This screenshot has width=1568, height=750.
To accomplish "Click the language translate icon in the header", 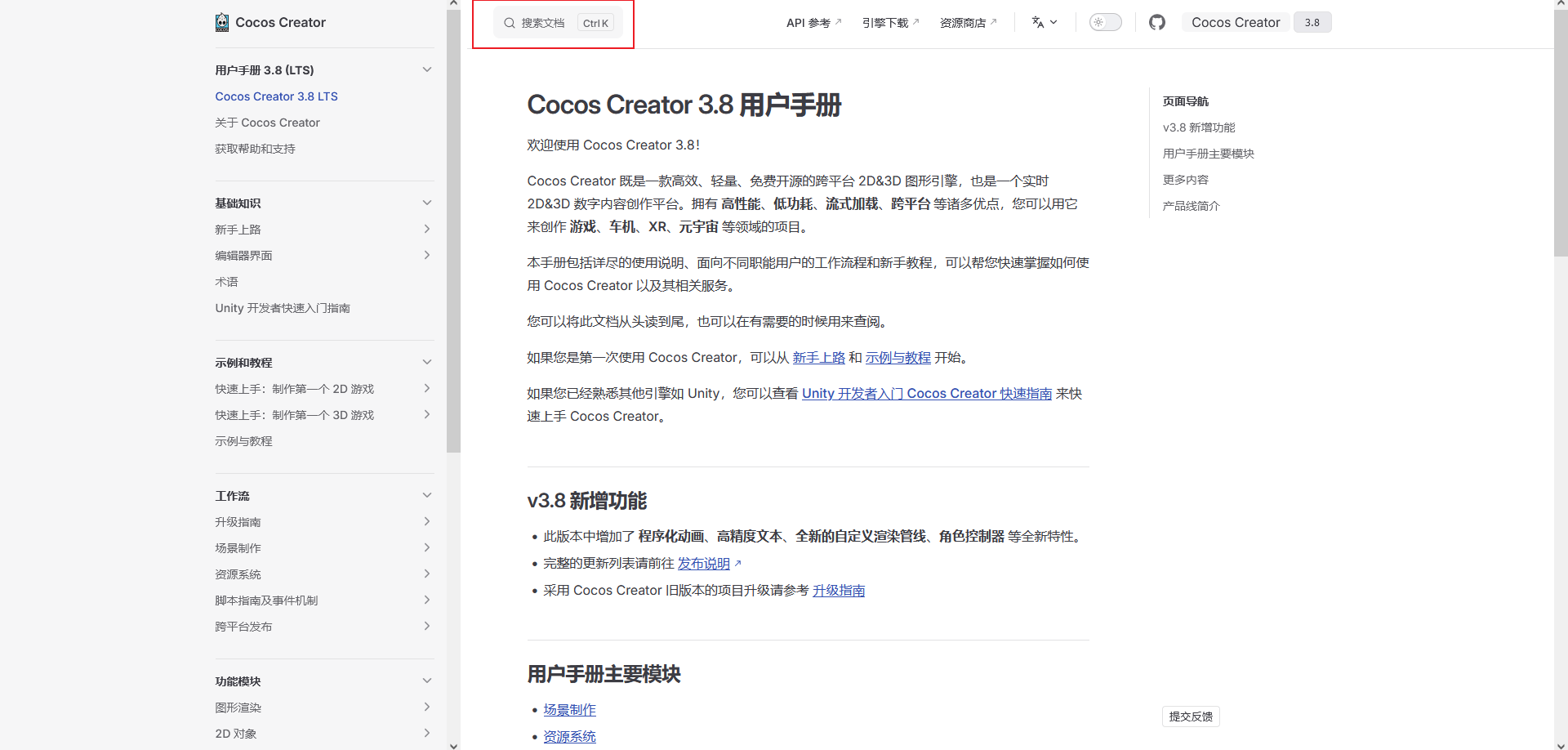I will (1039, 22).
